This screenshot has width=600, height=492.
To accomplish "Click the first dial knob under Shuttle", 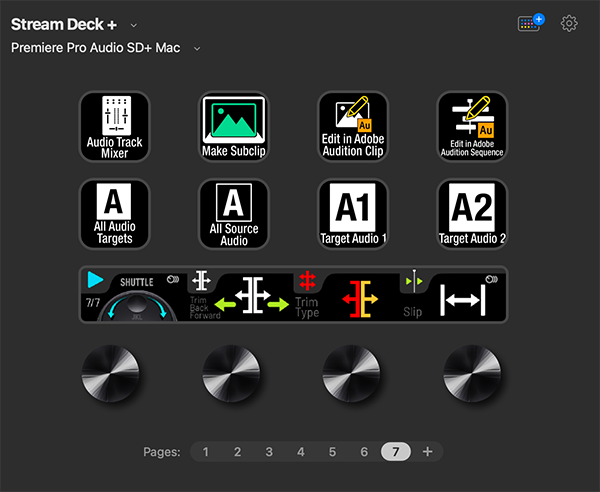I will (111, 373).
